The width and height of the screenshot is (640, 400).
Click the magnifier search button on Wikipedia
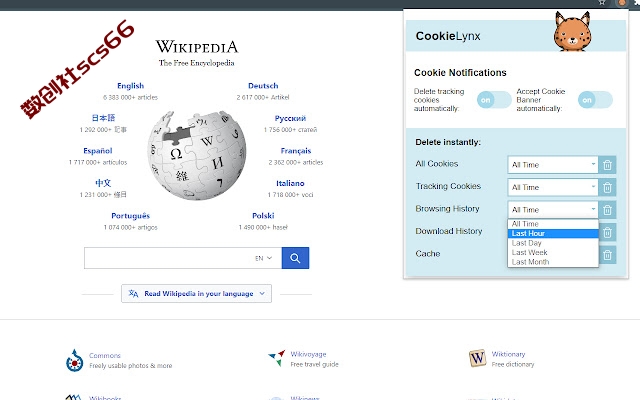(x=295, y=258)
